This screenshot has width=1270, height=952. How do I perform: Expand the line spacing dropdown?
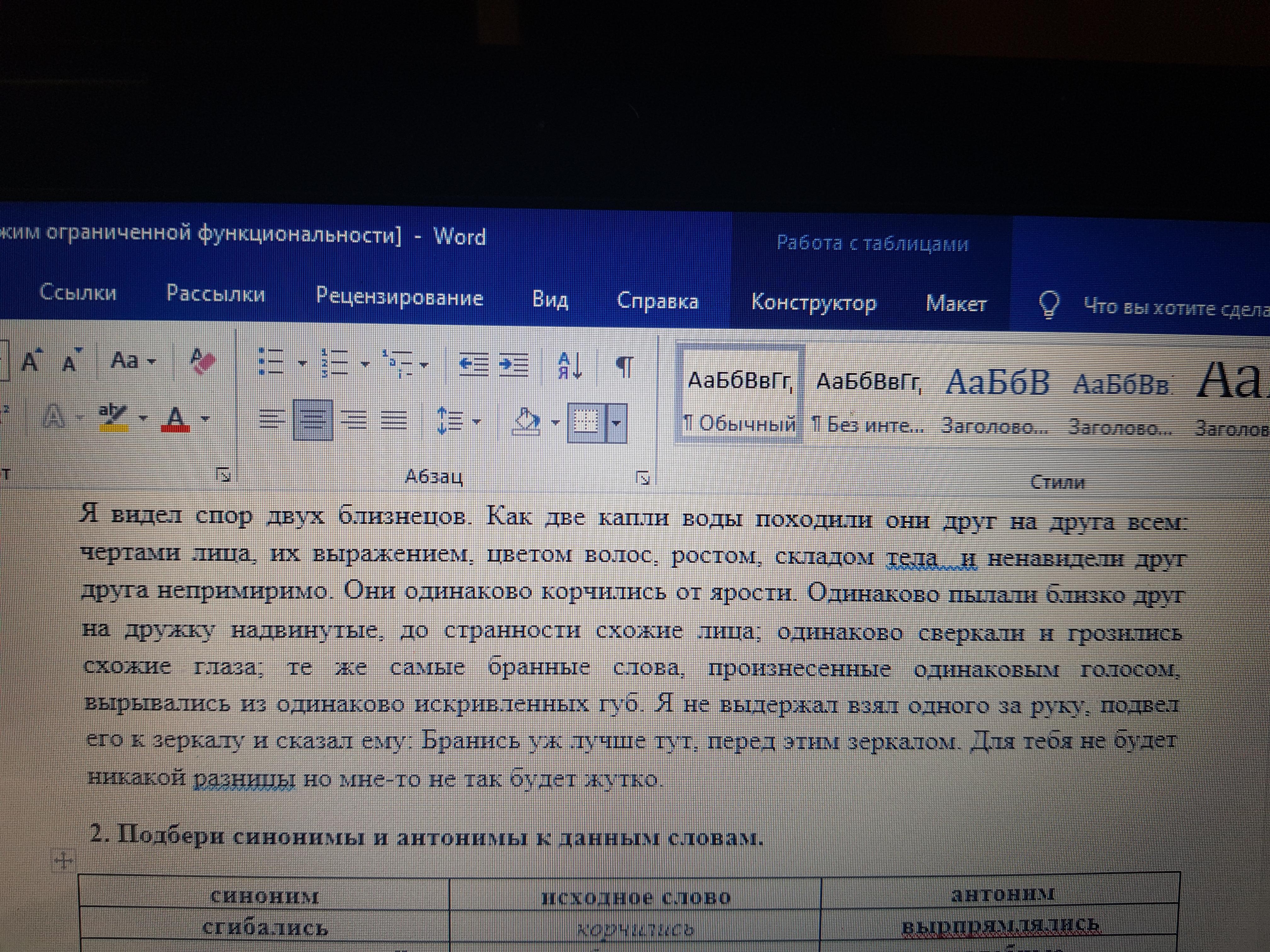(x=477, y=422)
